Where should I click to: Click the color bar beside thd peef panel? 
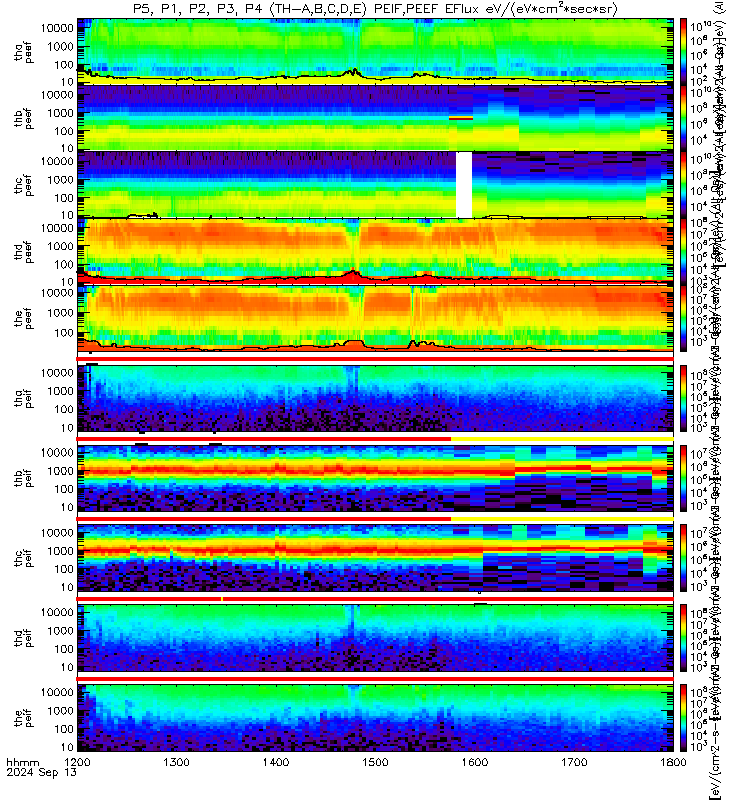684,252
